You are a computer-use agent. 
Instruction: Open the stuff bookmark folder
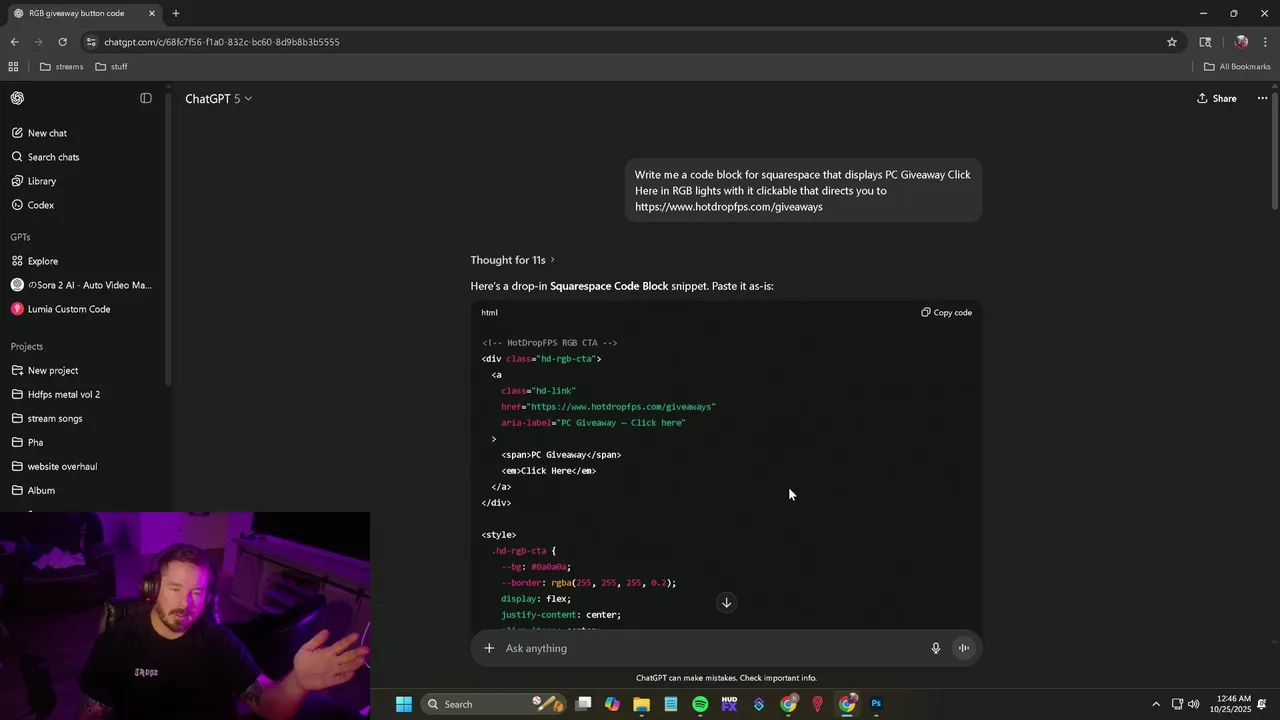tap(111, 67)
